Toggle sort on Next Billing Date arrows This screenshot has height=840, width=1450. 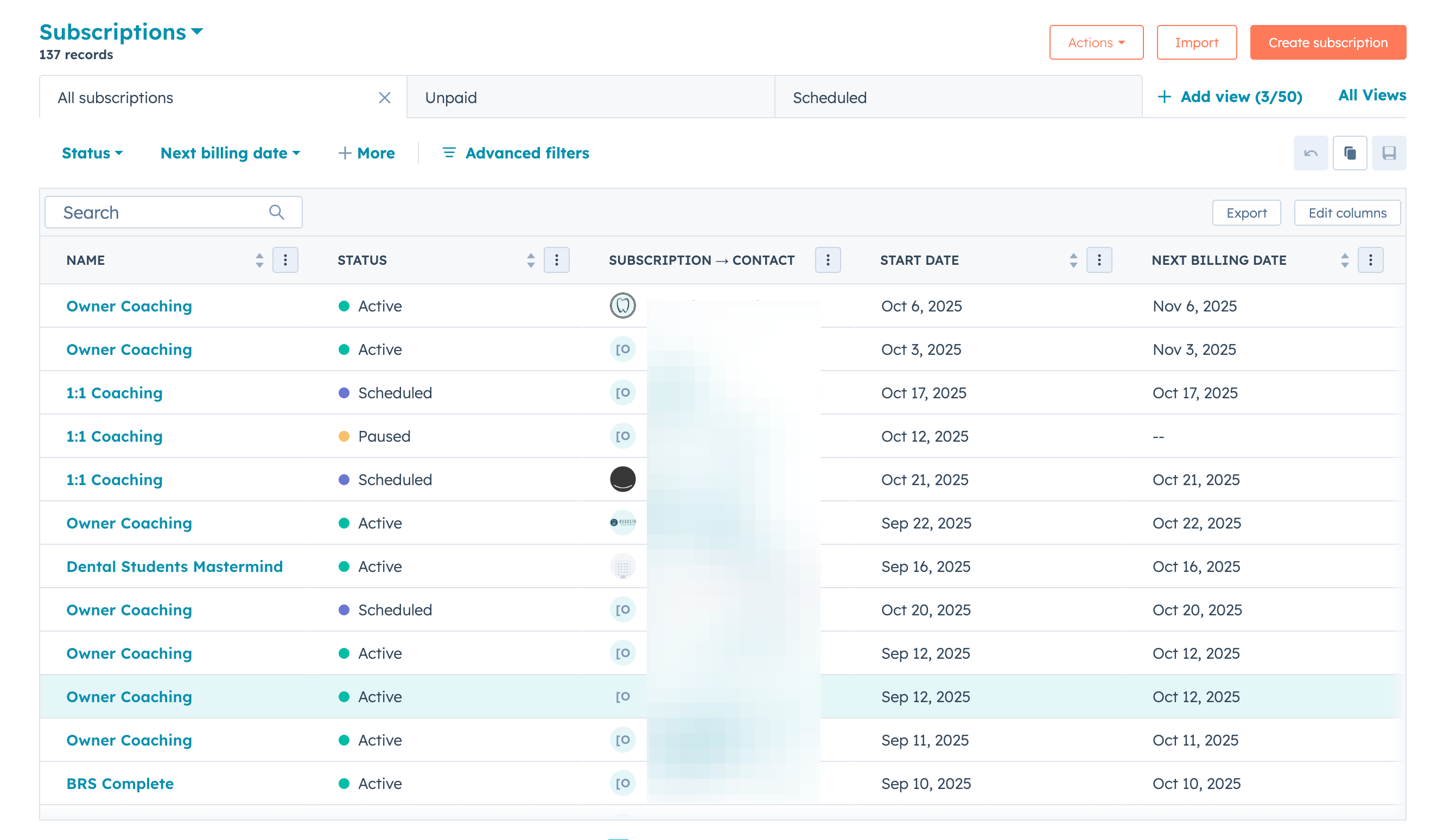(x=1344, y=260)
